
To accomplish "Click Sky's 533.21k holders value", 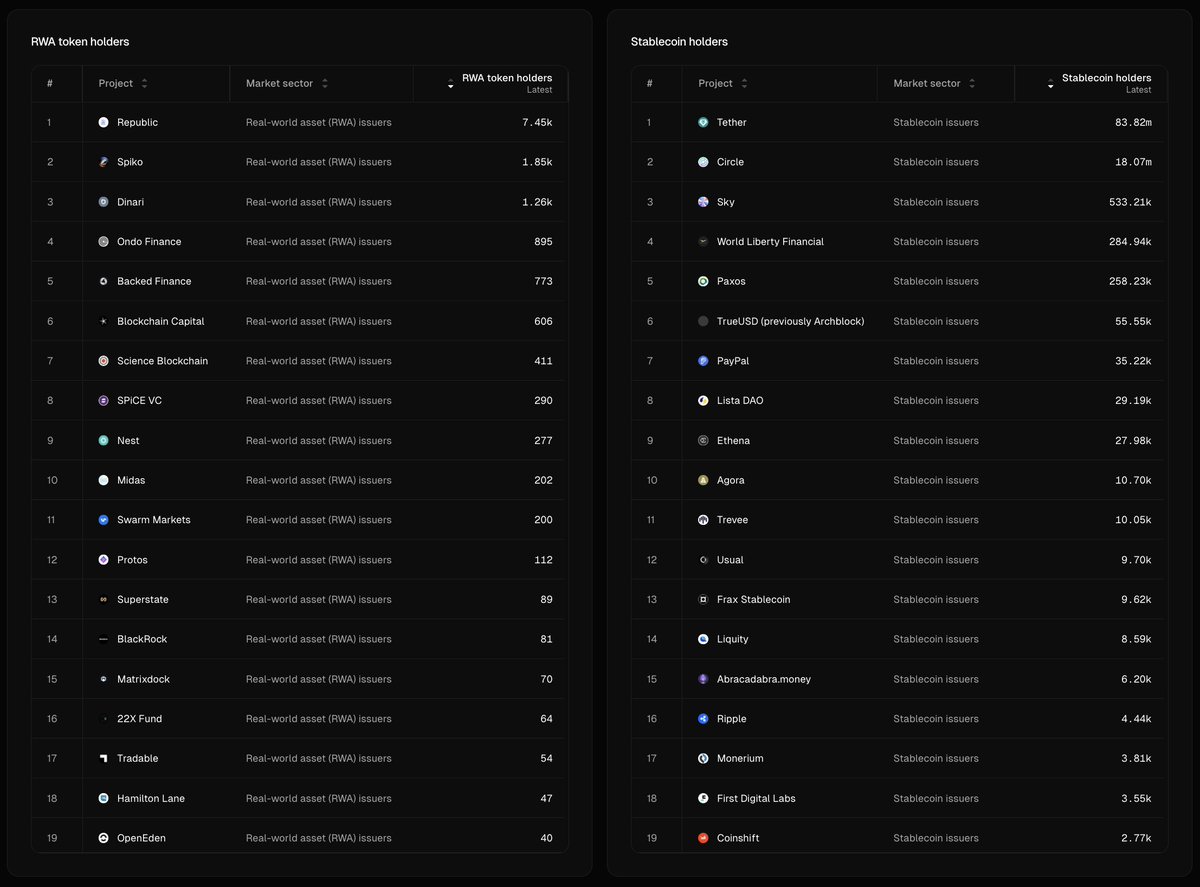I will pyautogui.click(x=1130, y=202).
